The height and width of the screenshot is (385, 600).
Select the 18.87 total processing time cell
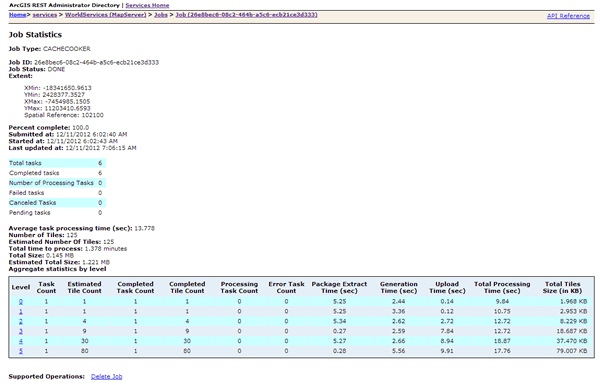coord(502,341)
